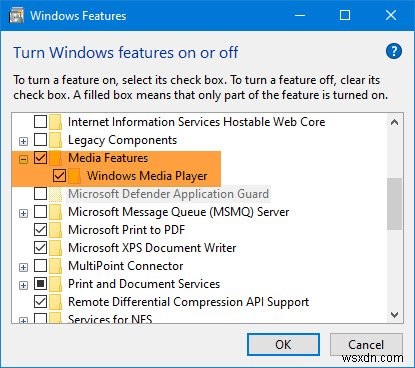This screenshot has height=368, width=415.
Task: Click folder icon beside Legacy Components
Action: pyautogui.click(x=55, y=140)
